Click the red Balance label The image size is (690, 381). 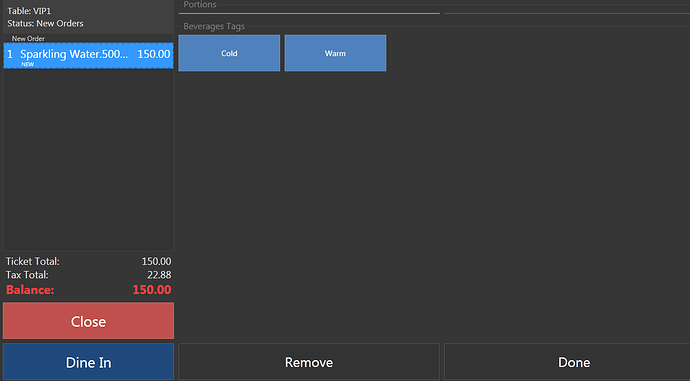pos(30,290)
